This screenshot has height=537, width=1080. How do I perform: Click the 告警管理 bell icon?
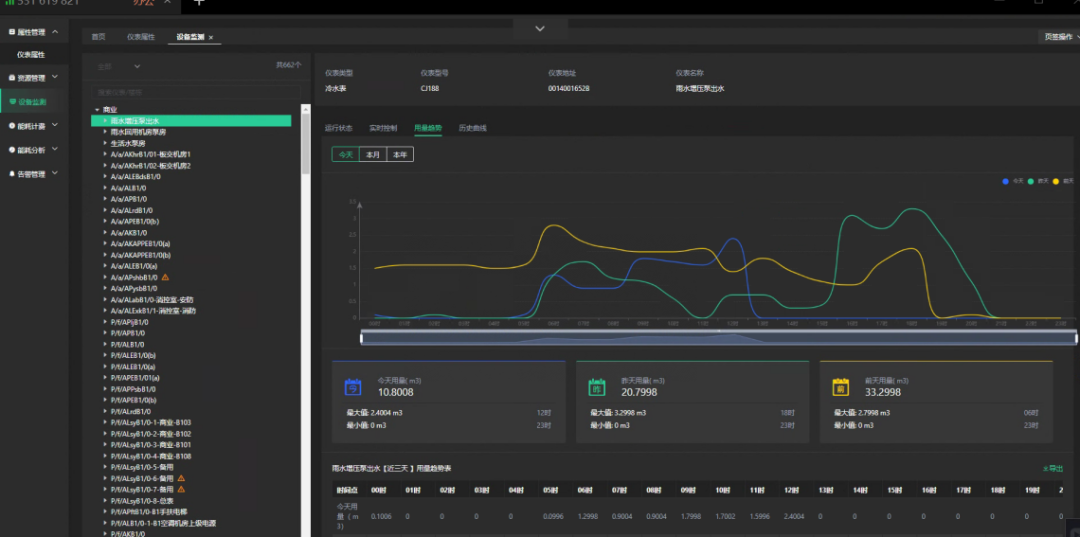tap(12, 174)
